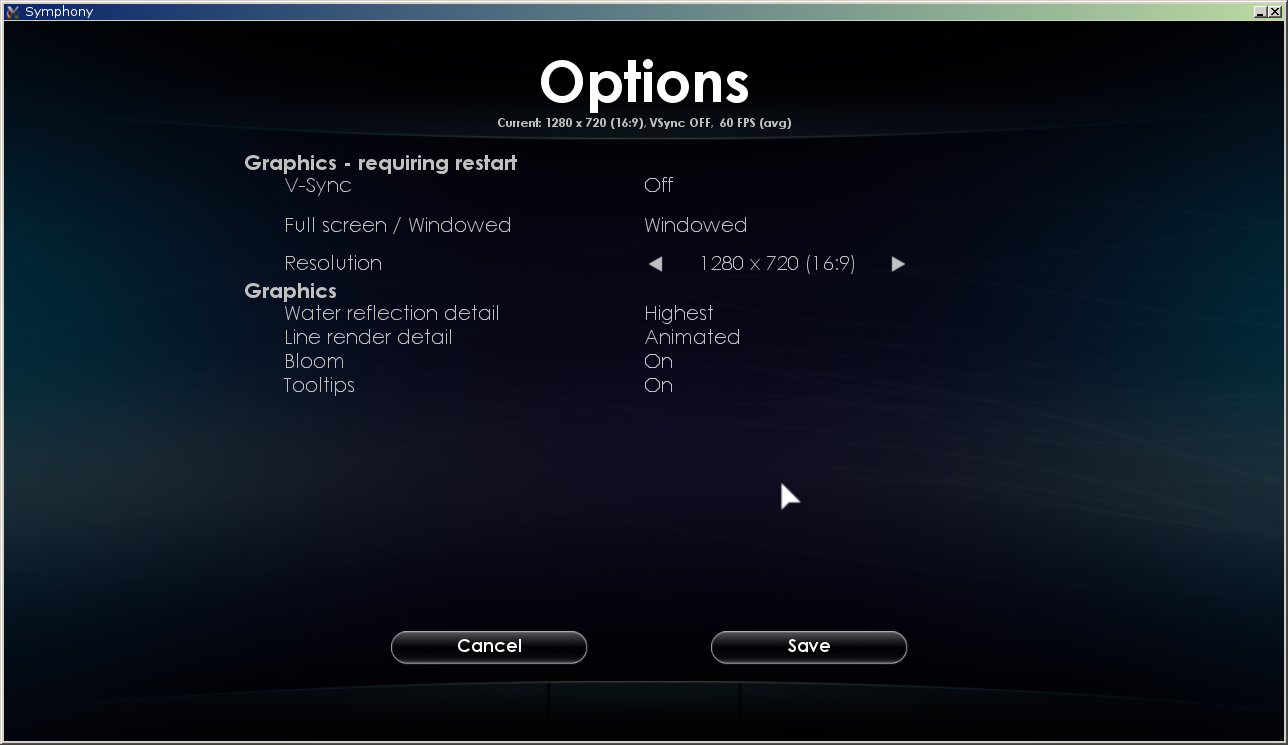The height and width of the screenshot is (745, 1288).
Task: Click the Current status line under Options
Action: point(644,123)
